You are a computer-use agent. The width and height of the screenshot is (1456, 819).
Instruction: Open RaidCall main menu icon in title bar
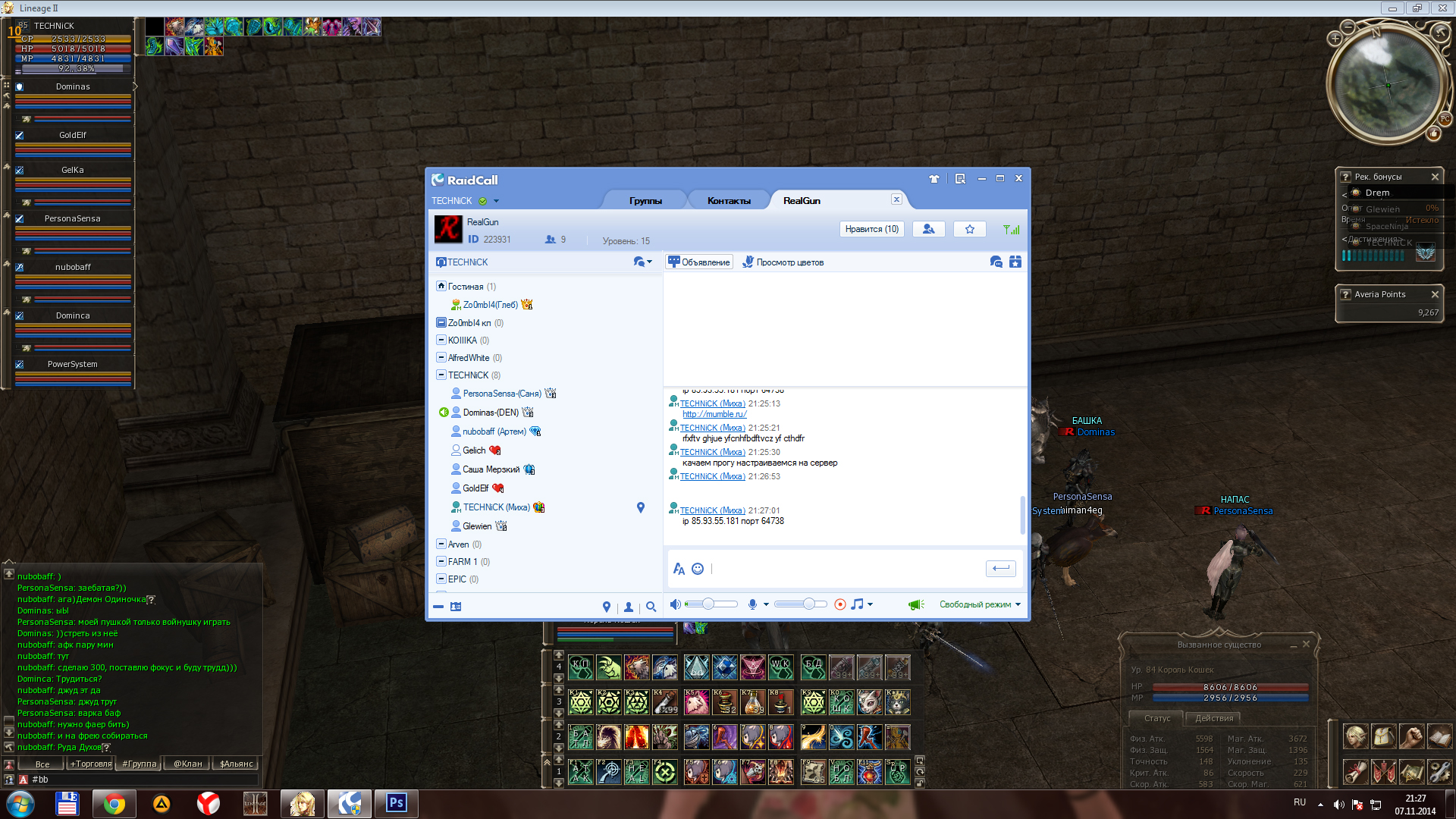pyautogui.click(x=960, y=179)
